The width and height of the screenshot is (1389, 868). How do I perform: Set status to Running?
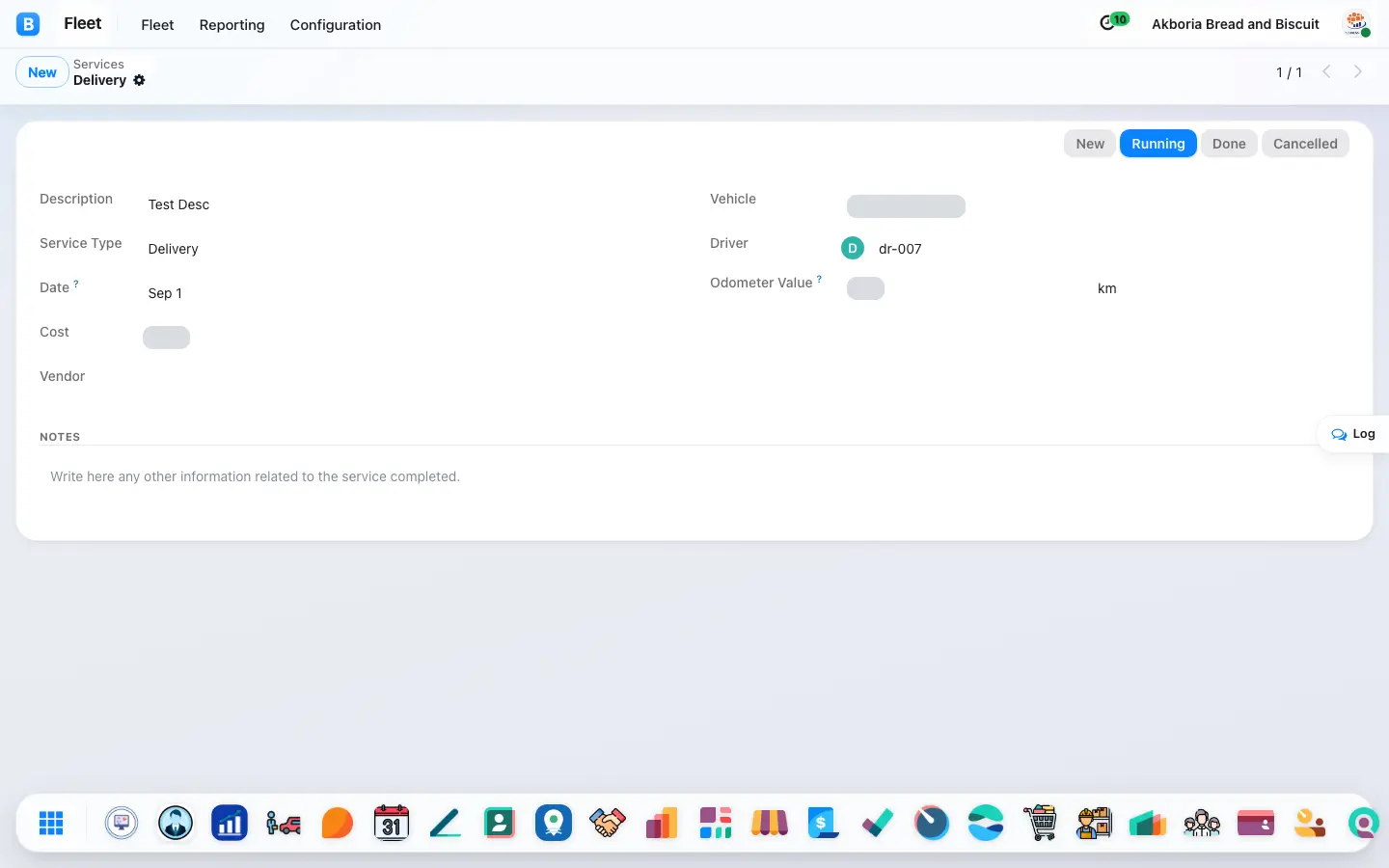pos(1157,144)
